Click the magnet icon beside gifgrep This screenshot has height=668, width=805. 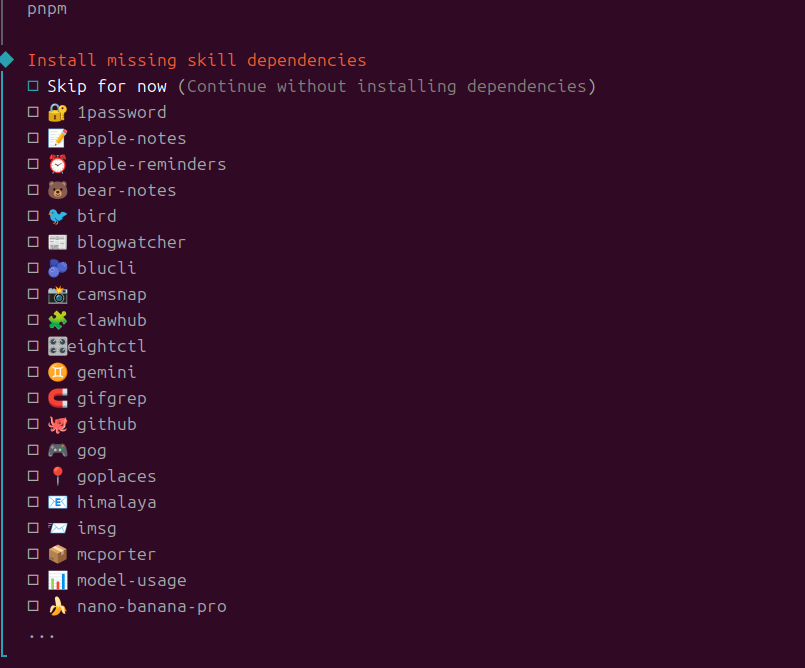(x=57, y=398)
